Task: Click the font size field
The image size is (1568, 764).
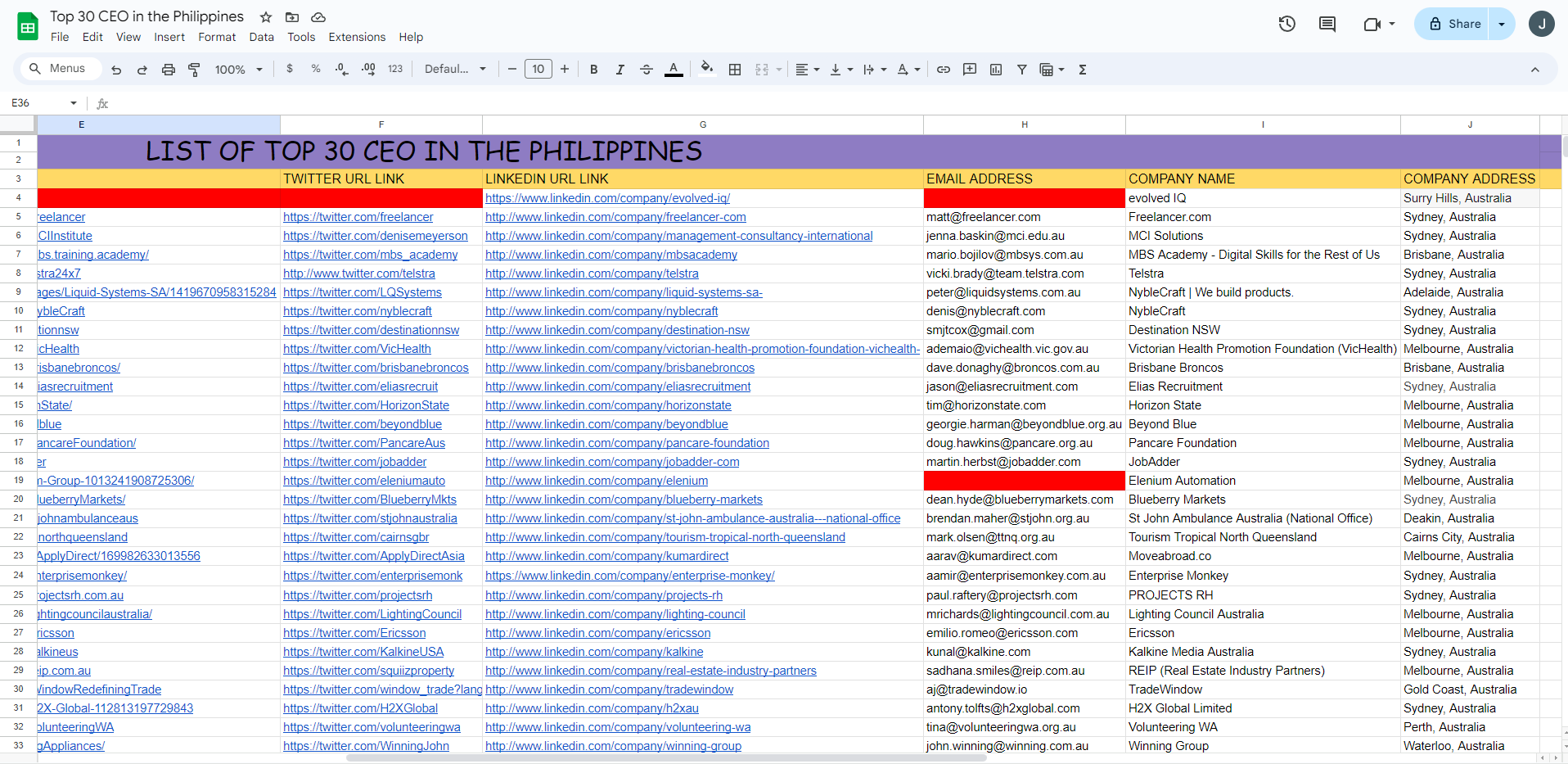Action: pyautogui.click(x=538, y=70)
